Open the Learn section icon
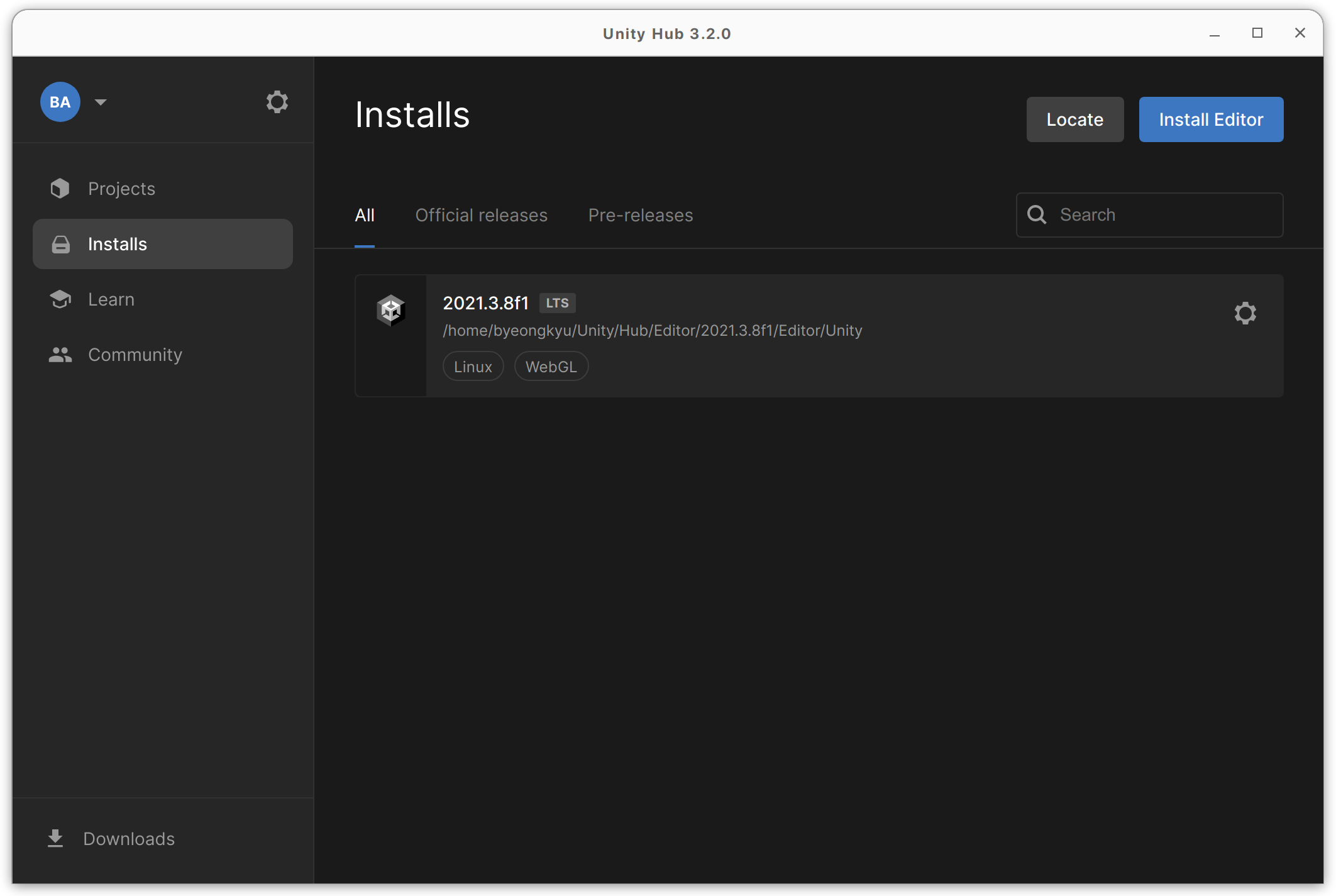The image size is (1336, 896). pyautogui.click(x=60, y=299)
